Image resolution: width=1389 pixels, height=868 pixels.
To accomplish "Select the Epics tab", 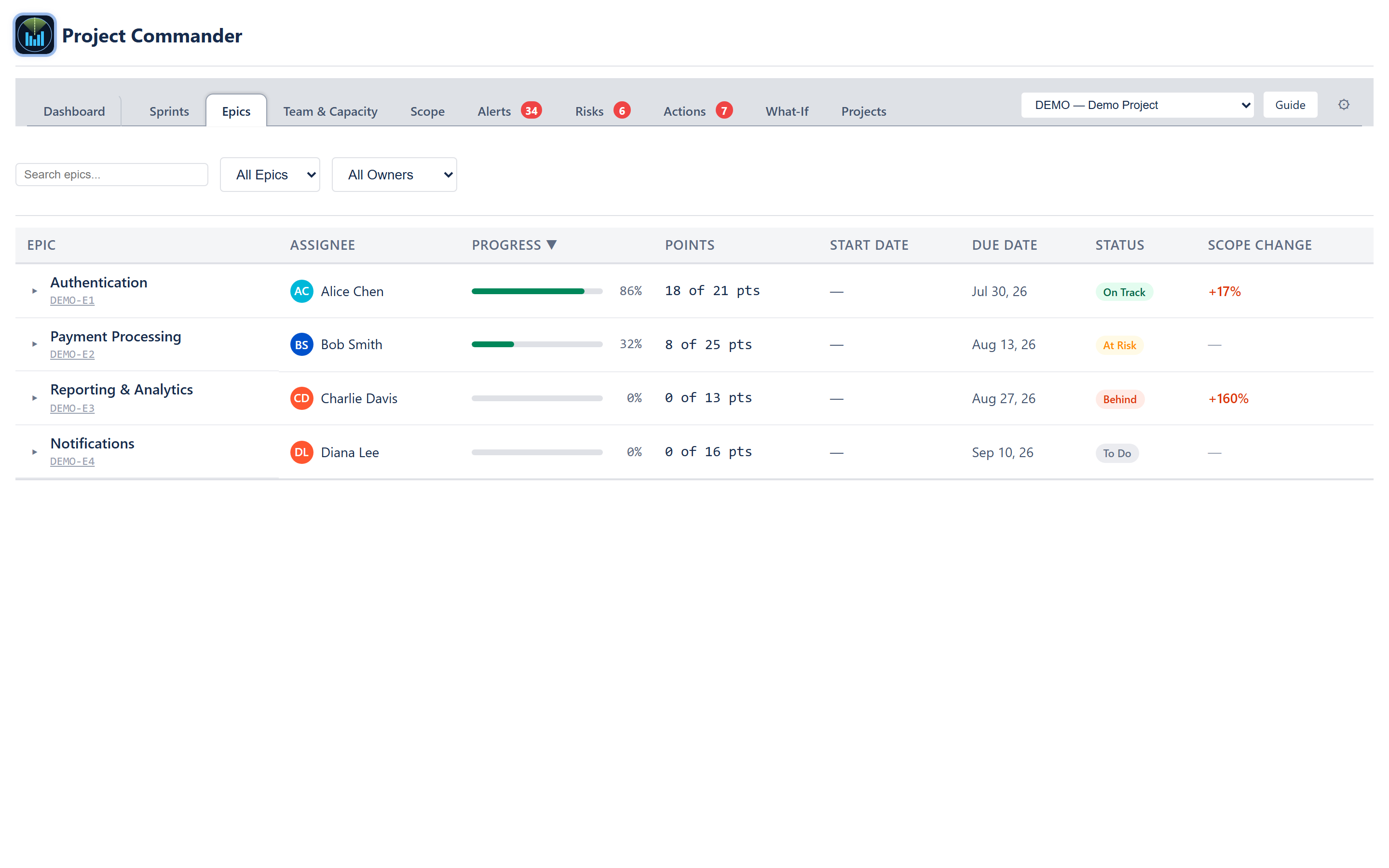I will coord(236,111).
